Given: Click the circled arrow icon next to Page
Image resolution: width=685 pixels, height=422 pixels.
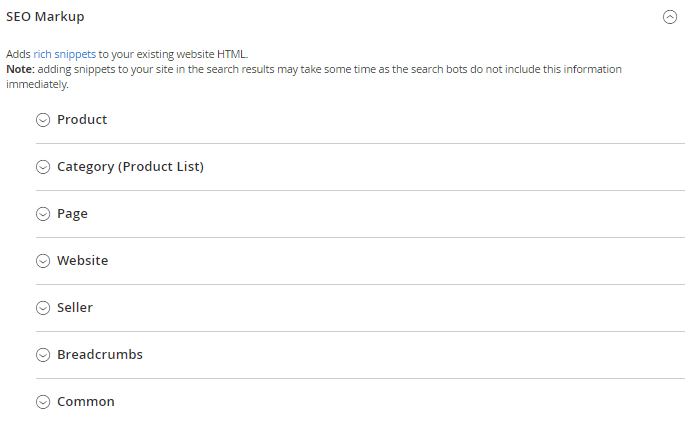Looking at the screenshot, I should click(x=43, y=214).
